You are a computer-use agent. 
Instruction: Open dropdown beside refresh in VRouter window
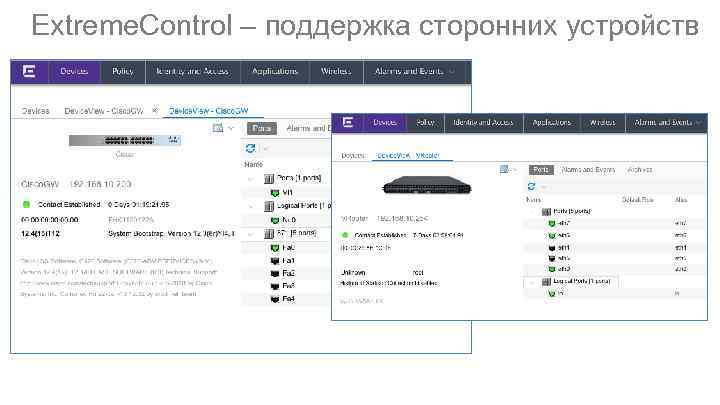[x=544, y=187]
